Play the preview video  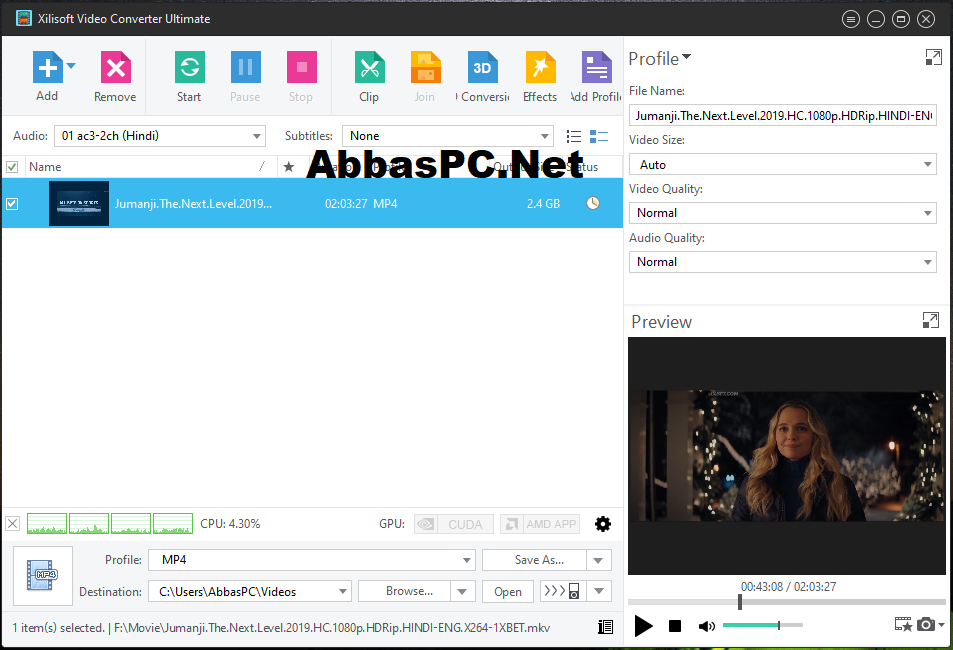(x=643, y=626)
